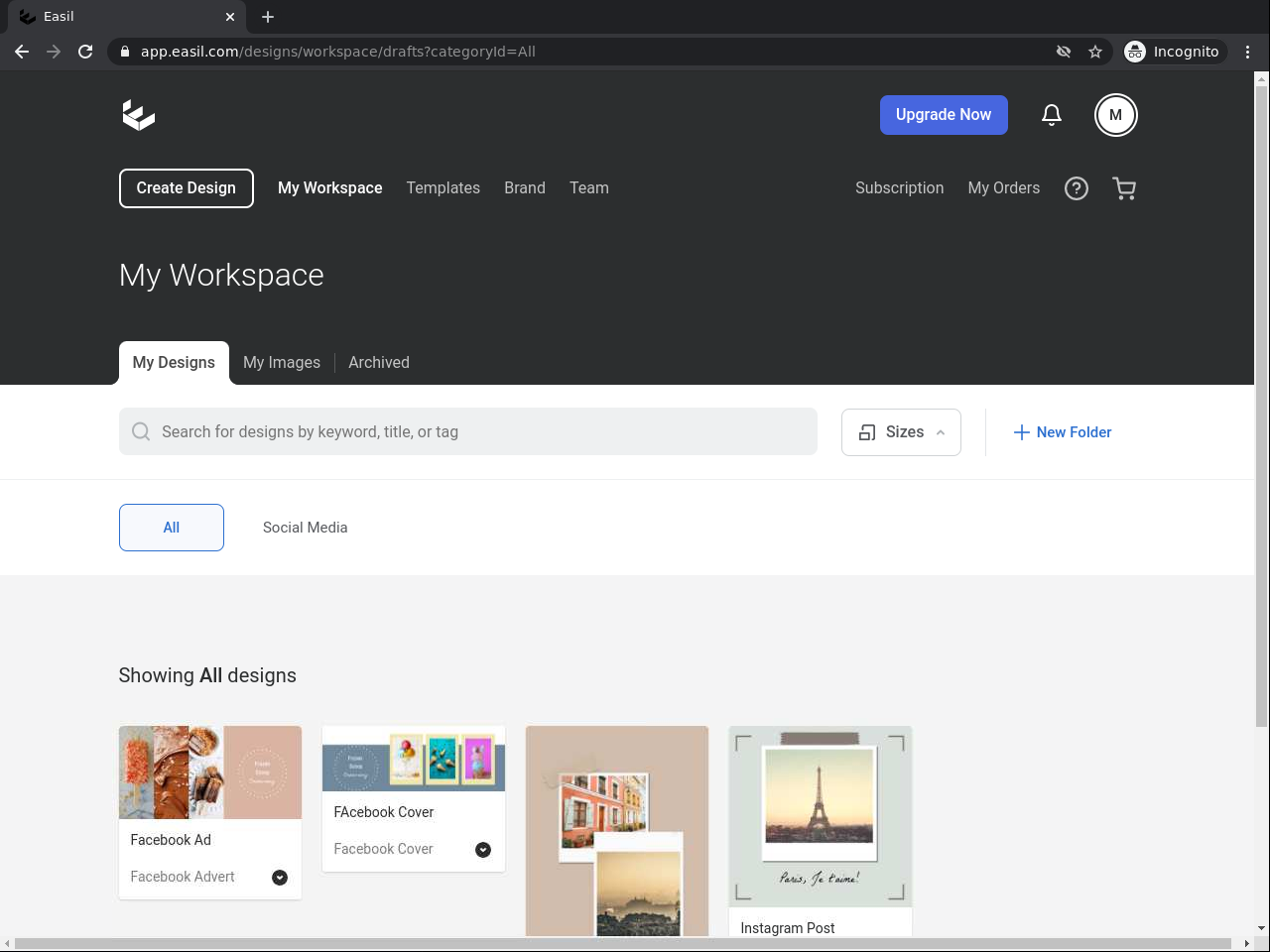Open options menu for Facebook Ad design
This screenshot has width=1270, height=952.
click(x=280, y=878)
